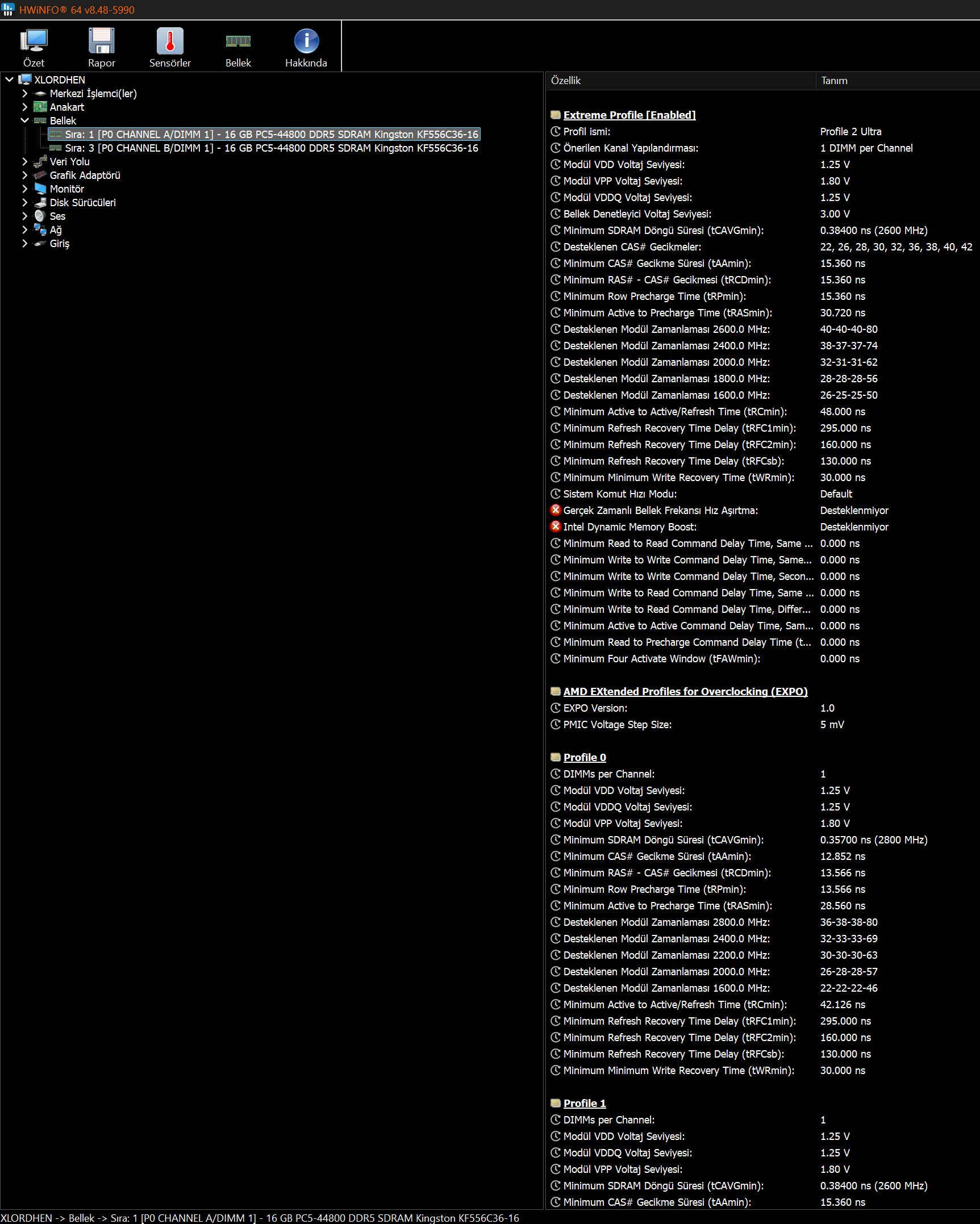Click the Extreme Profile section folder icon
Screen dimensions: 980x1224
tap(556, 115)
